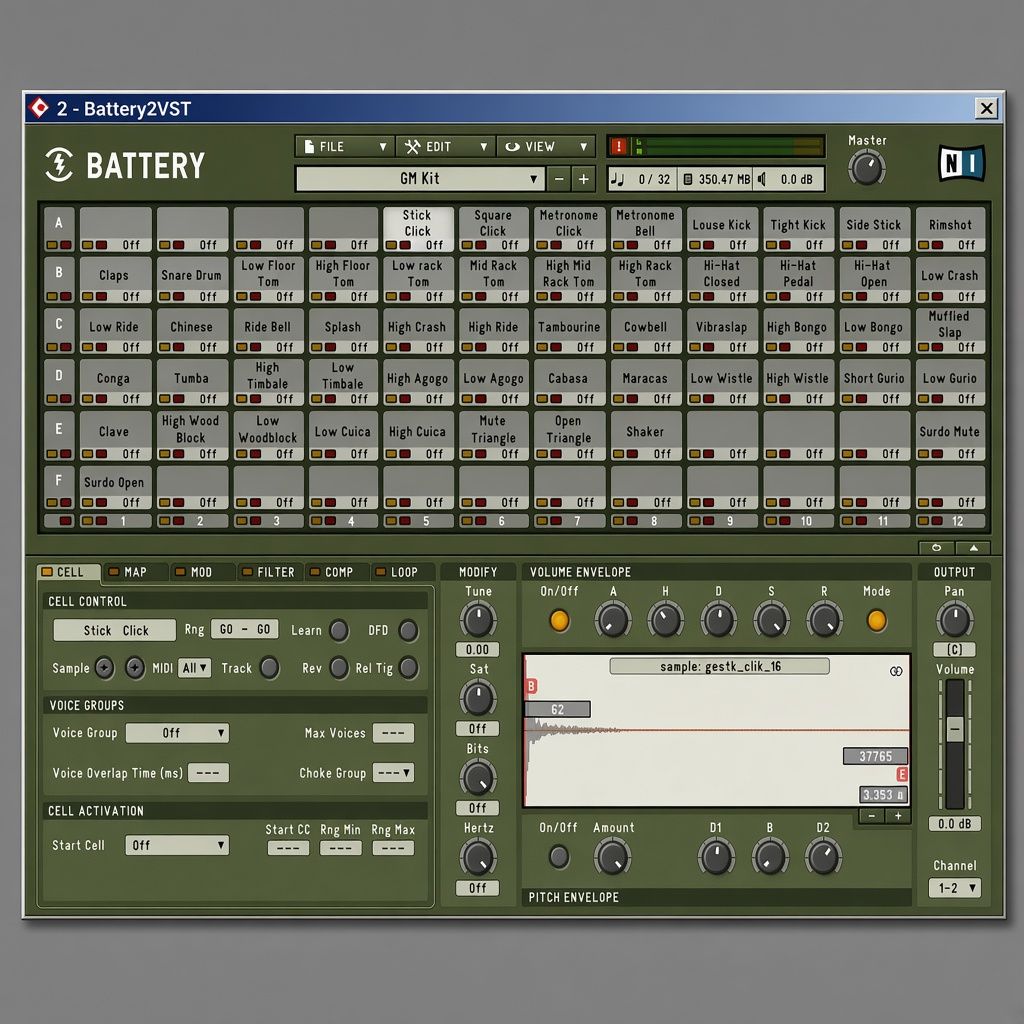The width and height of the screenshot is (1024, 1024).
Task: Click the volume envelope S knob
Action: click(x=771, y=620)
